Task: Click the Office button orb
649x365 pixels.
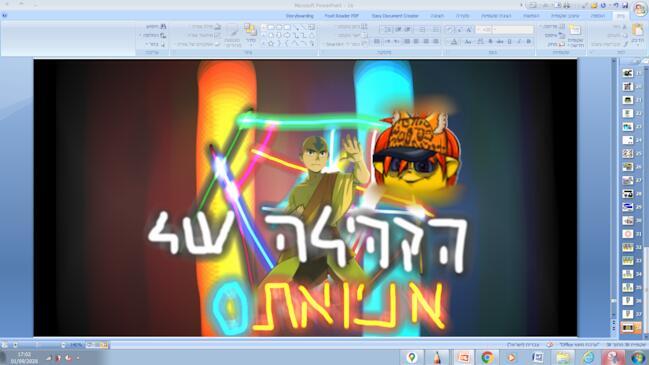Action: pyautogui.click(x=640, y=9)
